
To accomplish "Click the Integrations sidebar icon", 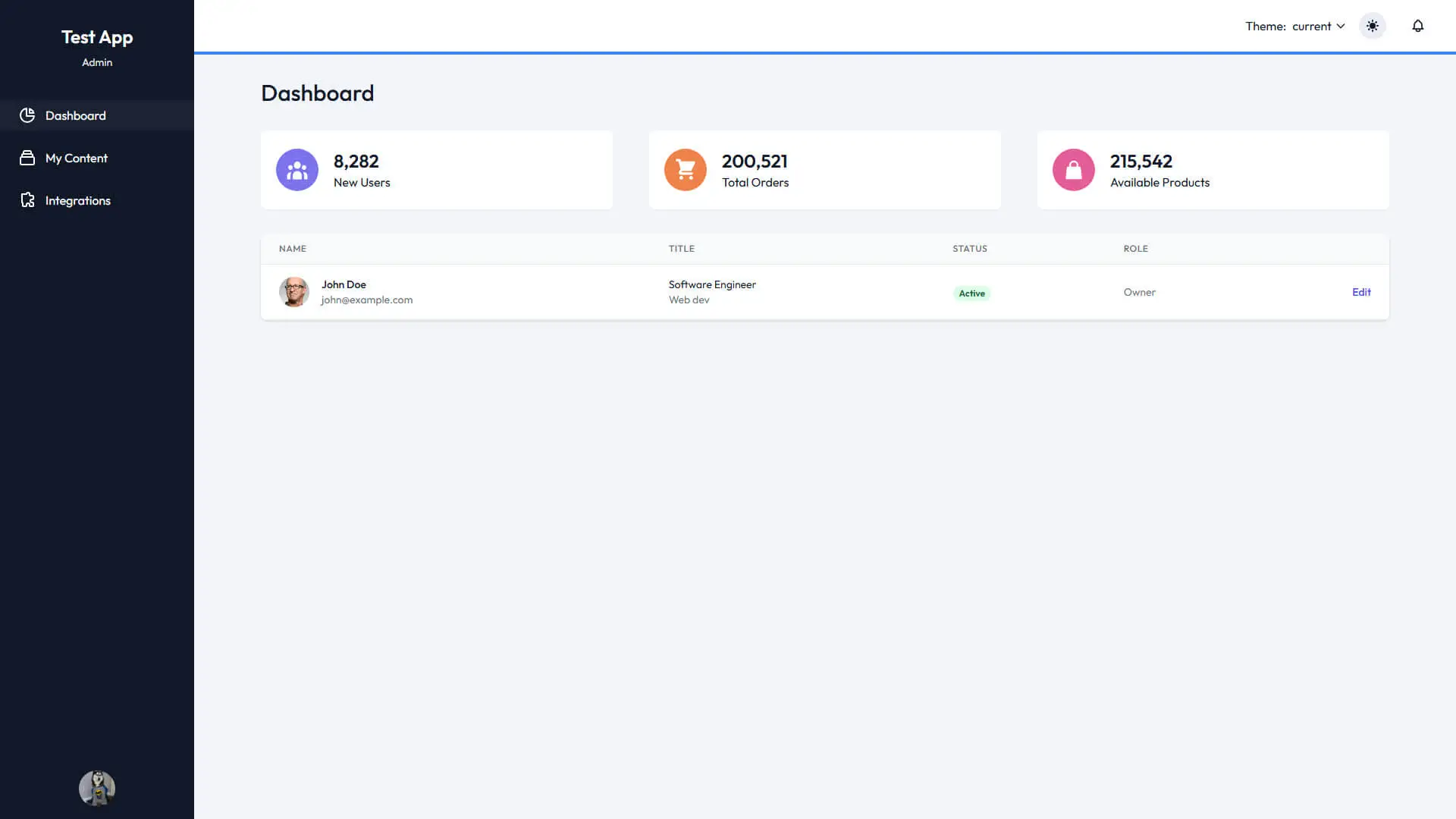I will pos(27,200).
